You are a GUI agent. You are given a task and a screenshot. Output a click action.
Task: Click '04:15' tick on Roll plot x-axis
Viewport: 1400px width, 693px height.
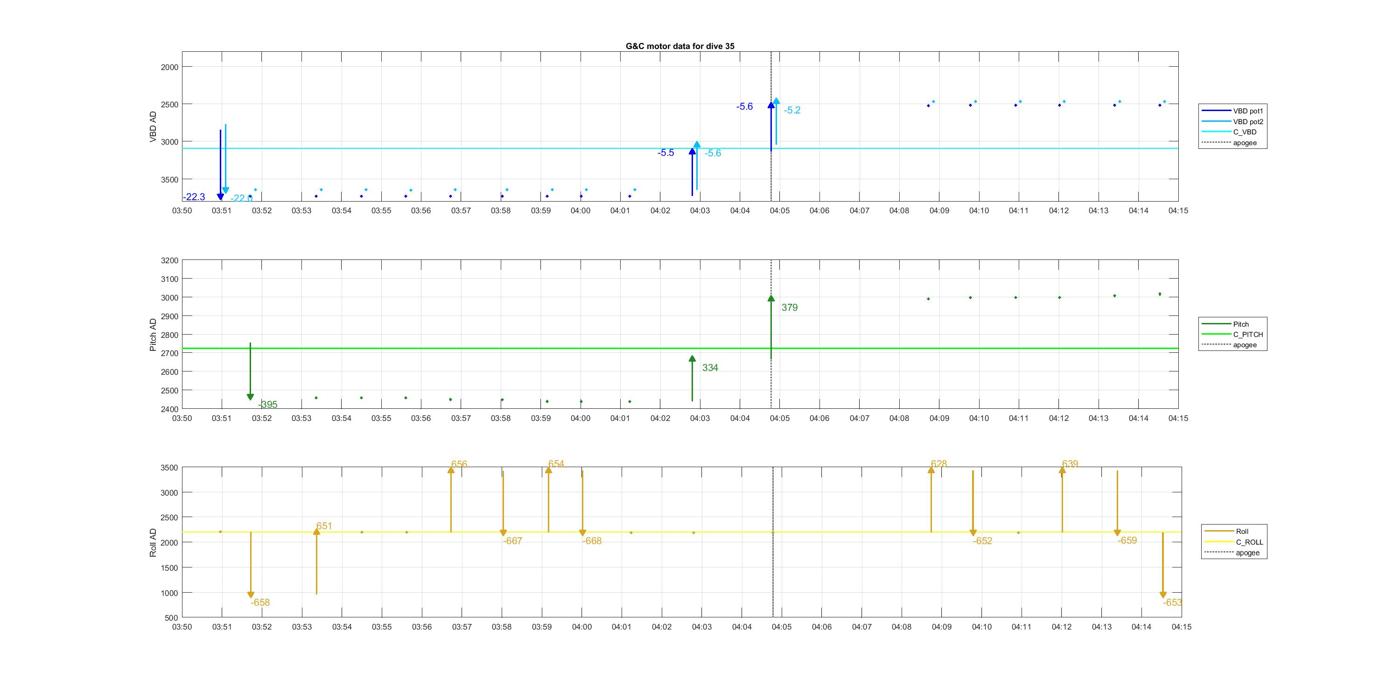[x=1181, y=628]
